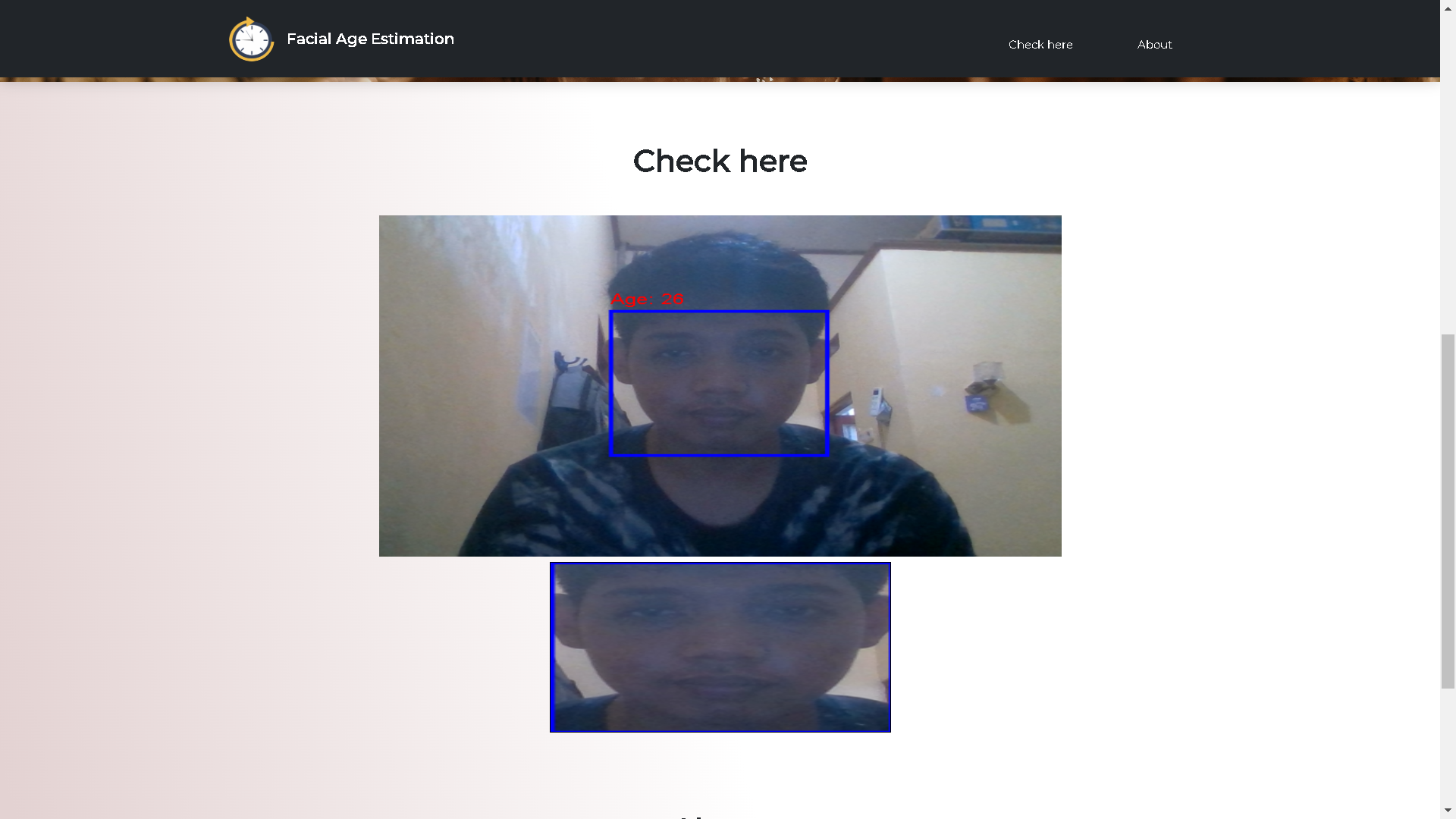
Task: Click the Check here page heading
Action: coord(720,161)
